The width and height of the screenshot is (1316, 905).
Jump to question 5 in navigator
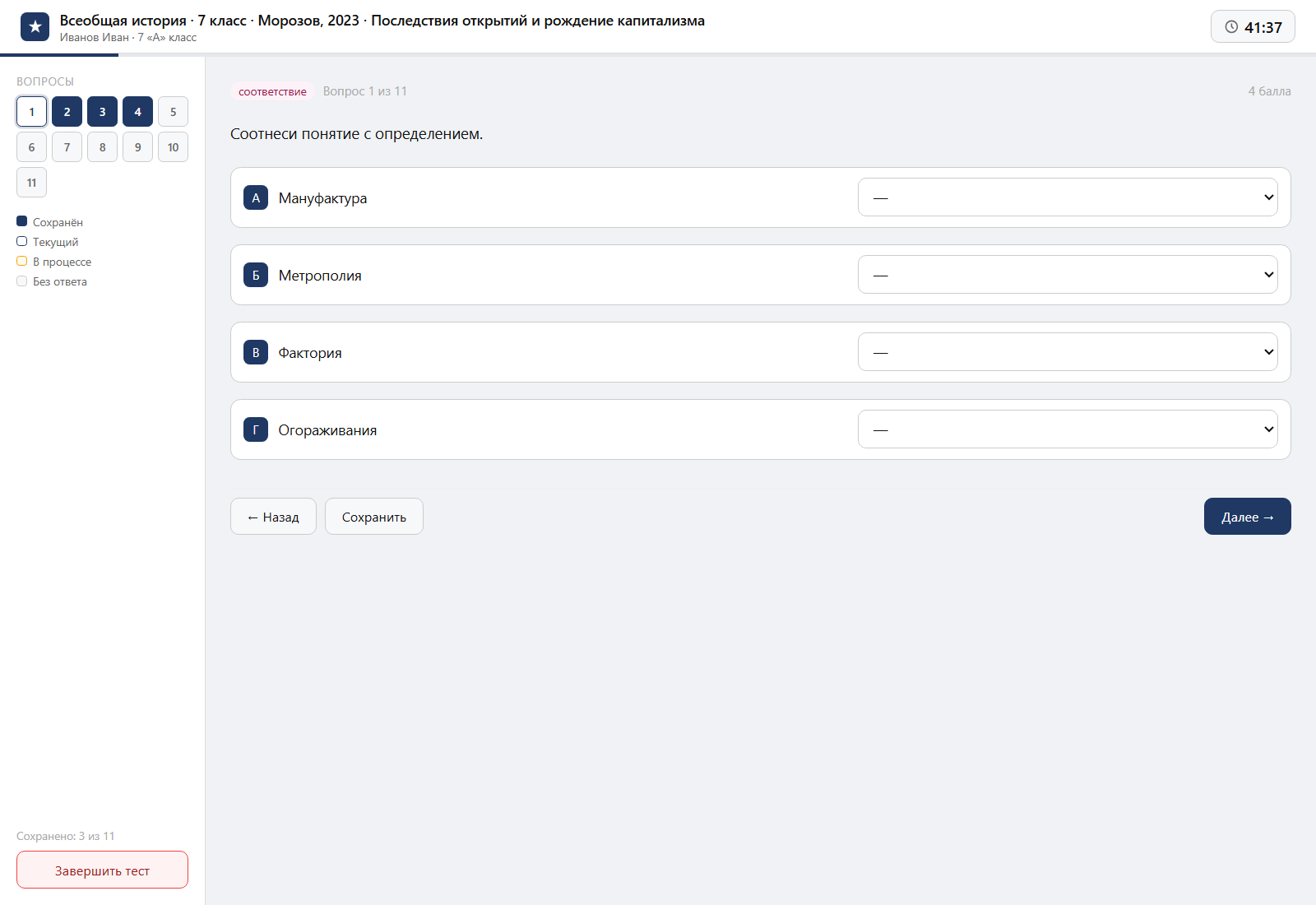tap(173, 112)
